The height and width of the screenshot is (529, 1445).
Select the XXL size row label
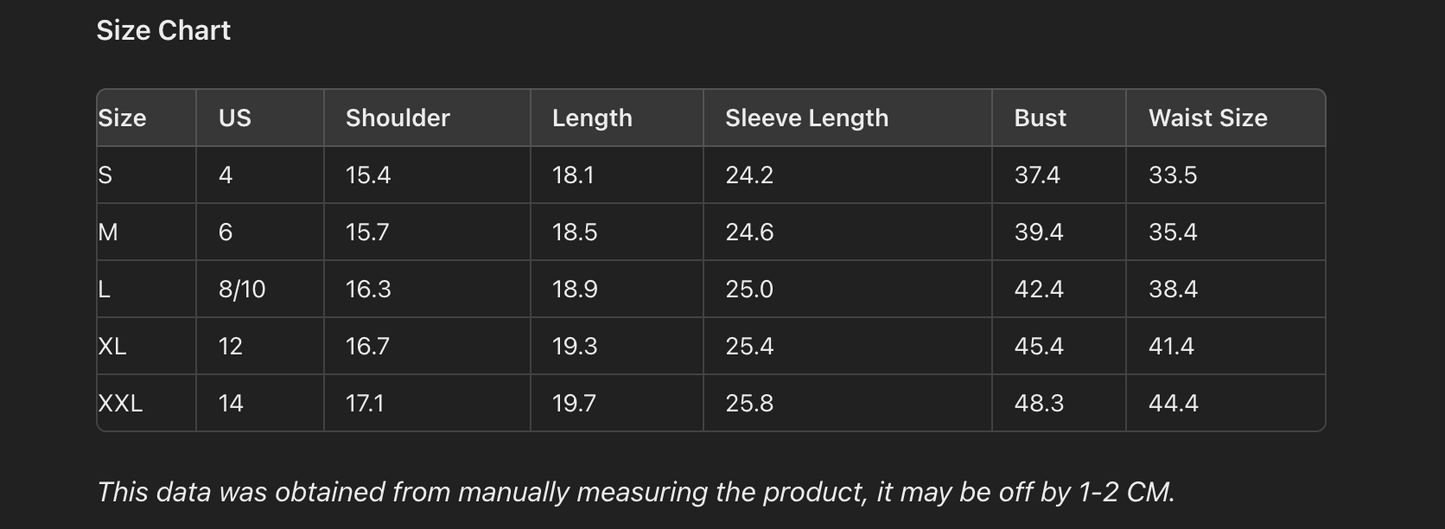(x=121, y=403)
